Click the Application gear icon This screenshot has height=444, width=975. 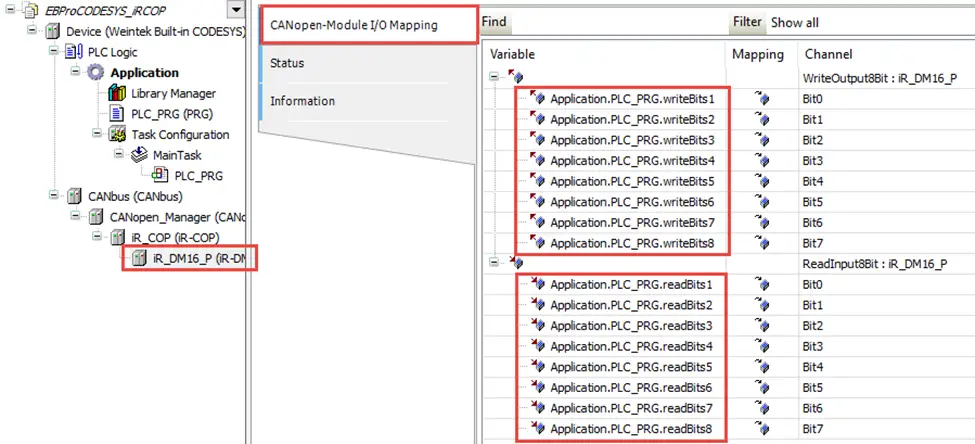[x=96, y=73]
